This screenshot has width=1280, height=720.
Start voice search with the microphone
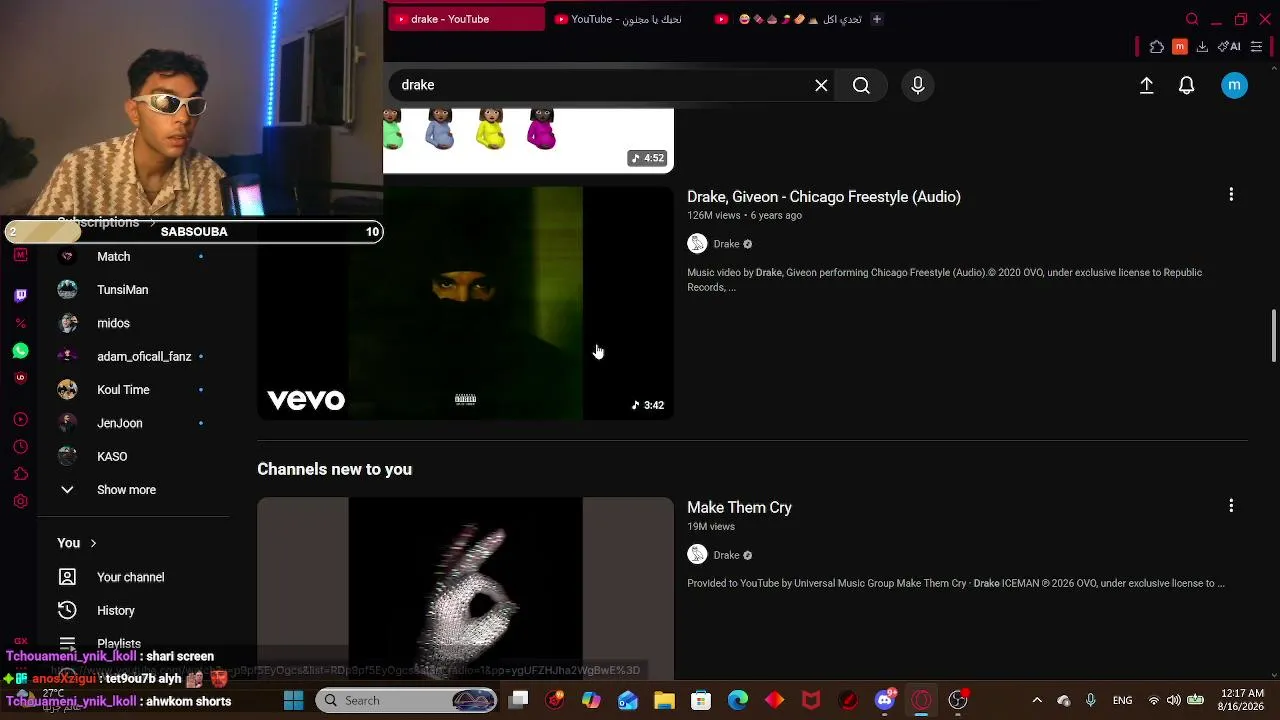click(918, 85)
